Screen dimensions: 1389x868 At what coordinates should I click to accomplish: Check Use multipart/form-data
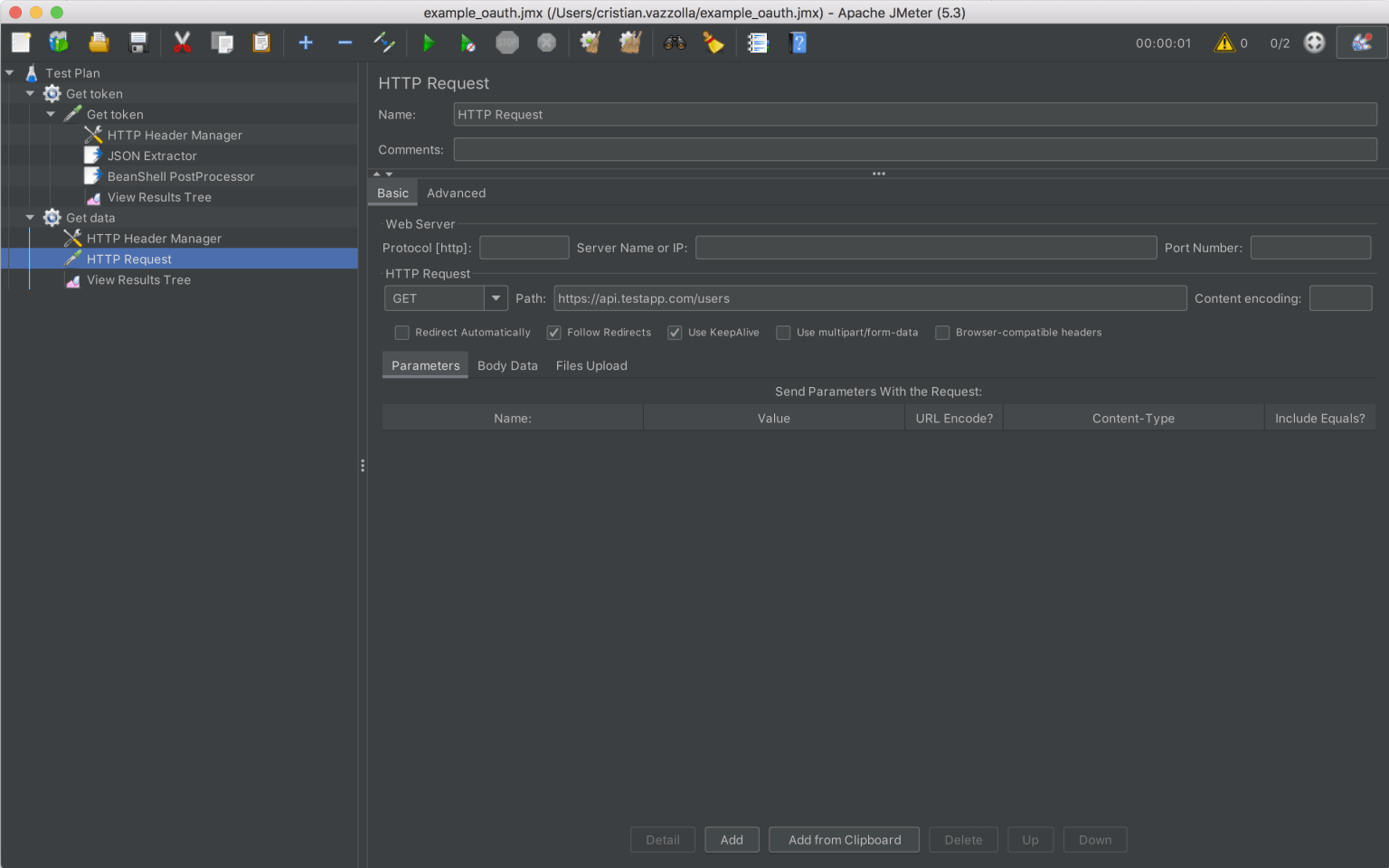click(783, 332)
